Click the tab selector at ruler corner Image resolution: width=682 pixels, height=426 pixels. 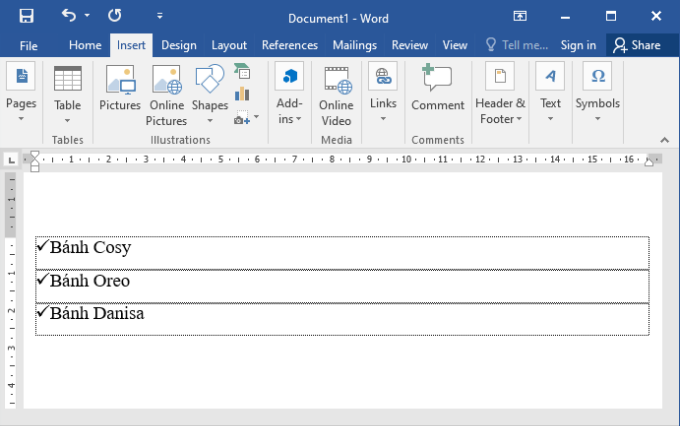point(11,160)
